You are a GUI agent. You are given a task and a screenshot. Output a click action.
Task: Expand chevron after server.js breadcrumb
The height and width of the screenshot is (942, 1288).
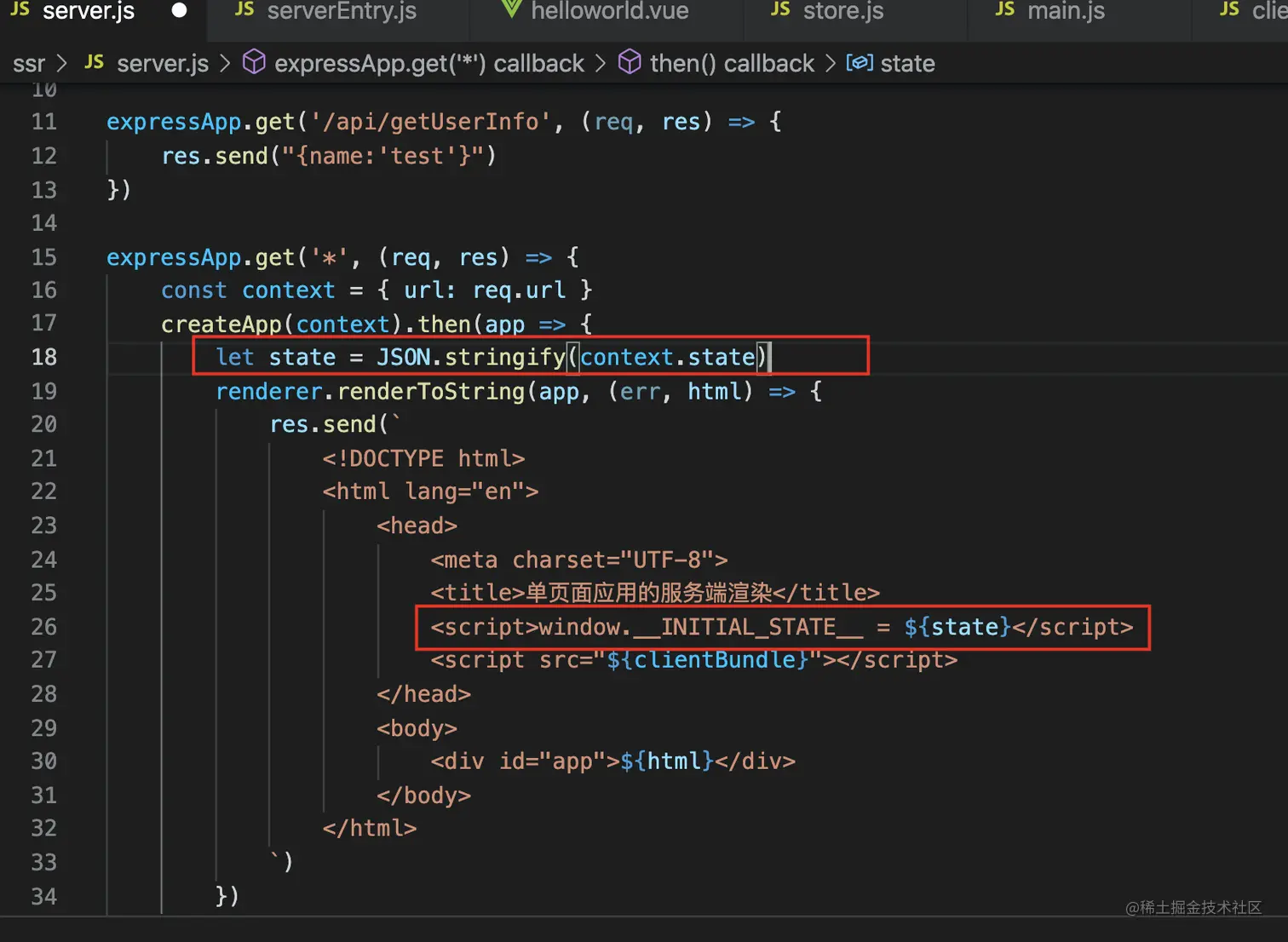pyautogui.click(x=225, y=64)
